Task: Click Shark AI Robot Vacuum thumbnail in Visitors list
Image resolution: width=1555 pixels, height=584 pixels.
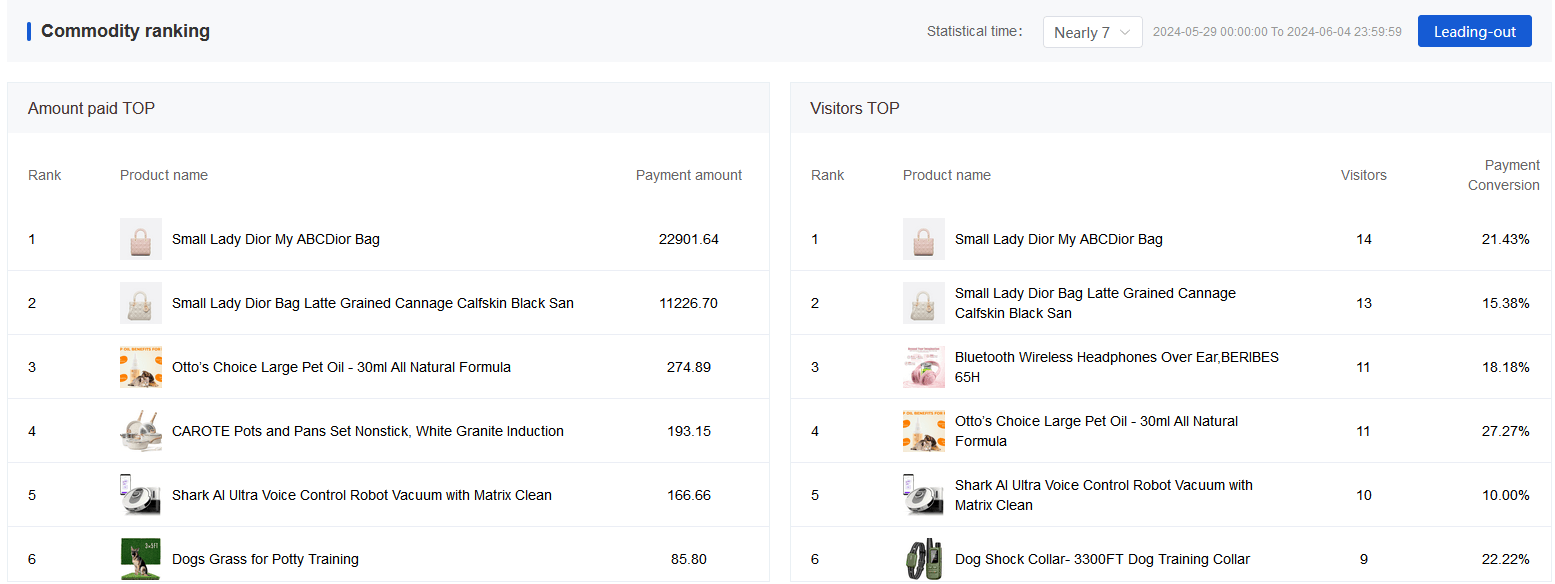Action: pos(924,495)
